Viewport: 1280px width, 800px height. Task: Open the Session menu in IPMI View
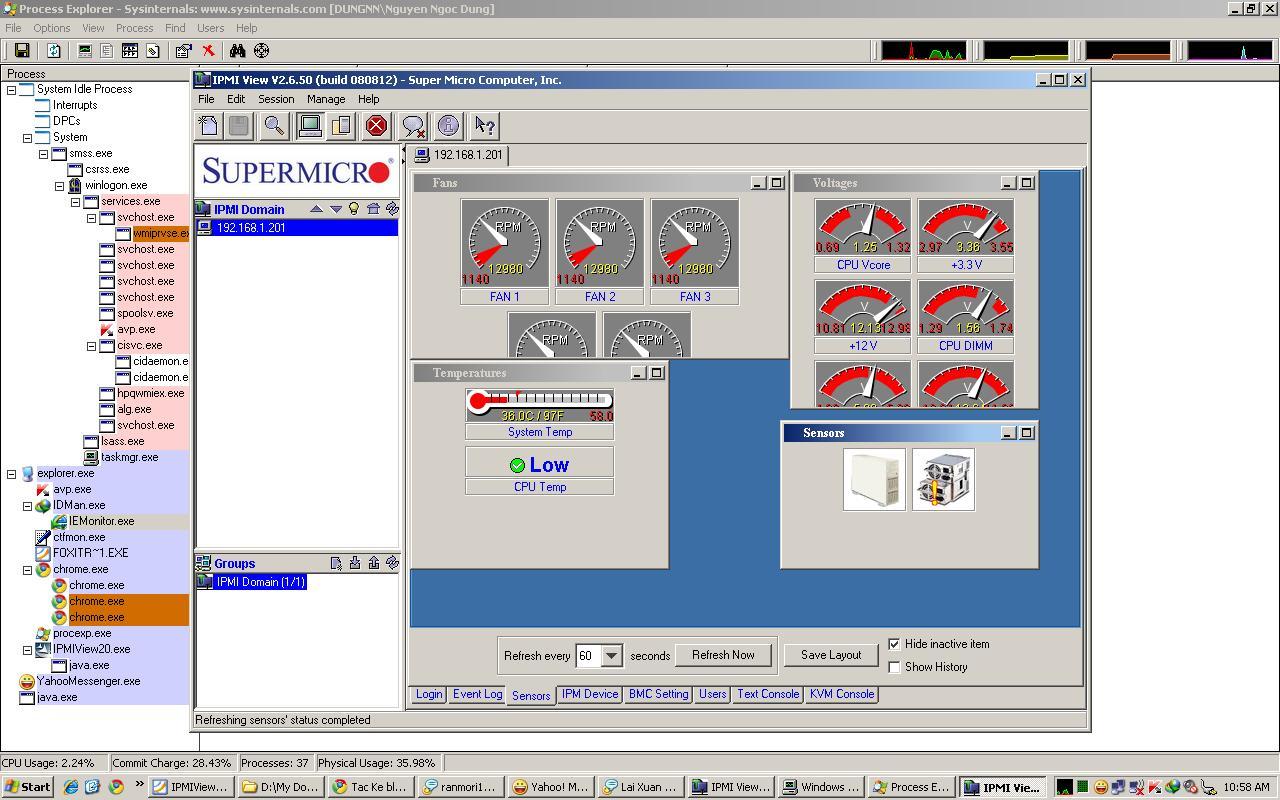pos(276,99)
